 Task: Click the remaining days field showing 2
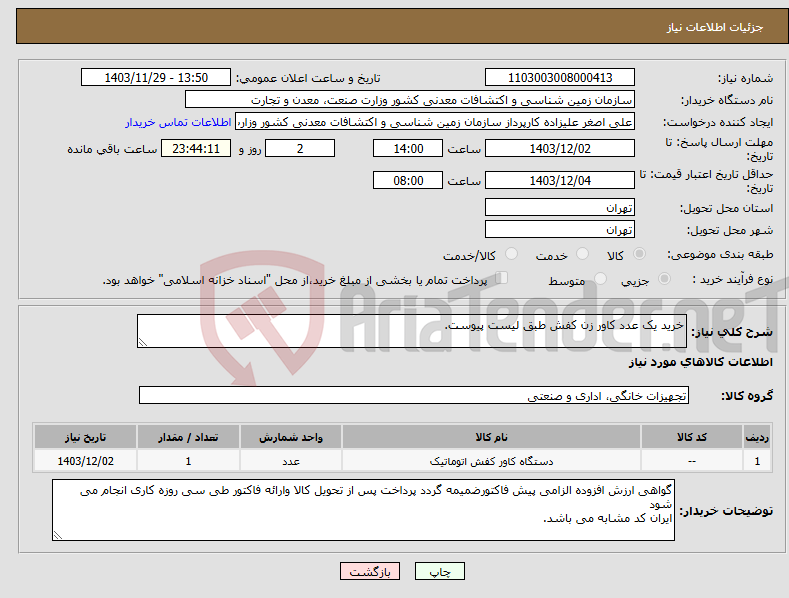[x=300, y=148]
